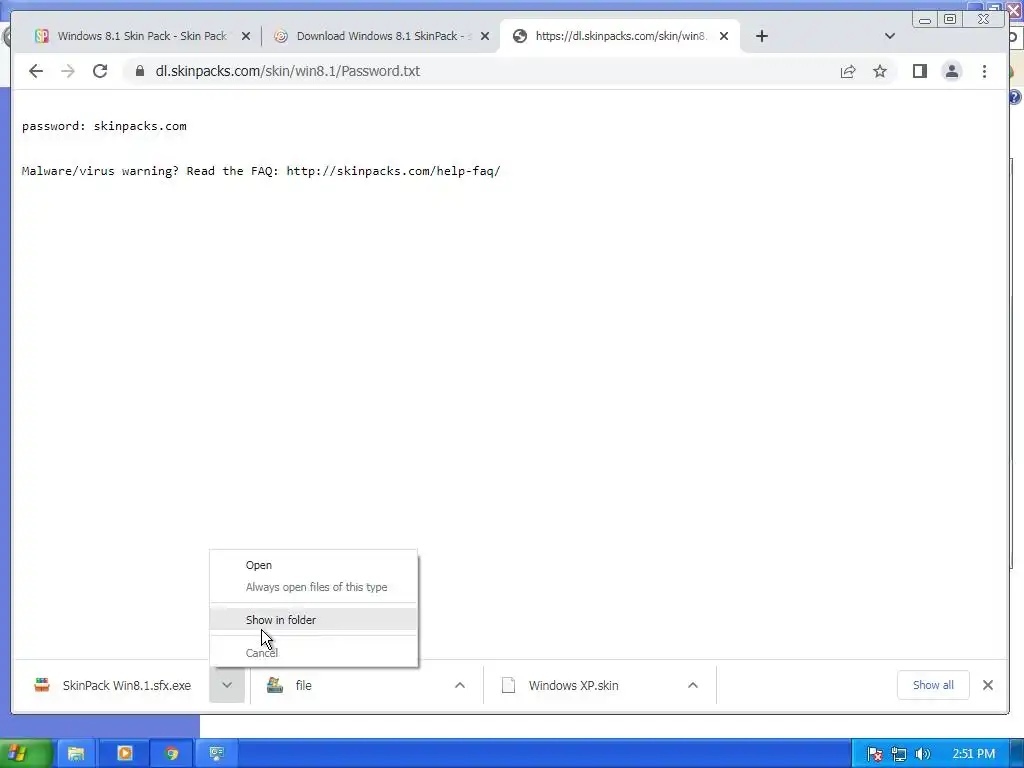
Task: Expand options for Windows XP.skin download
Action: click(x=693, y=685)
